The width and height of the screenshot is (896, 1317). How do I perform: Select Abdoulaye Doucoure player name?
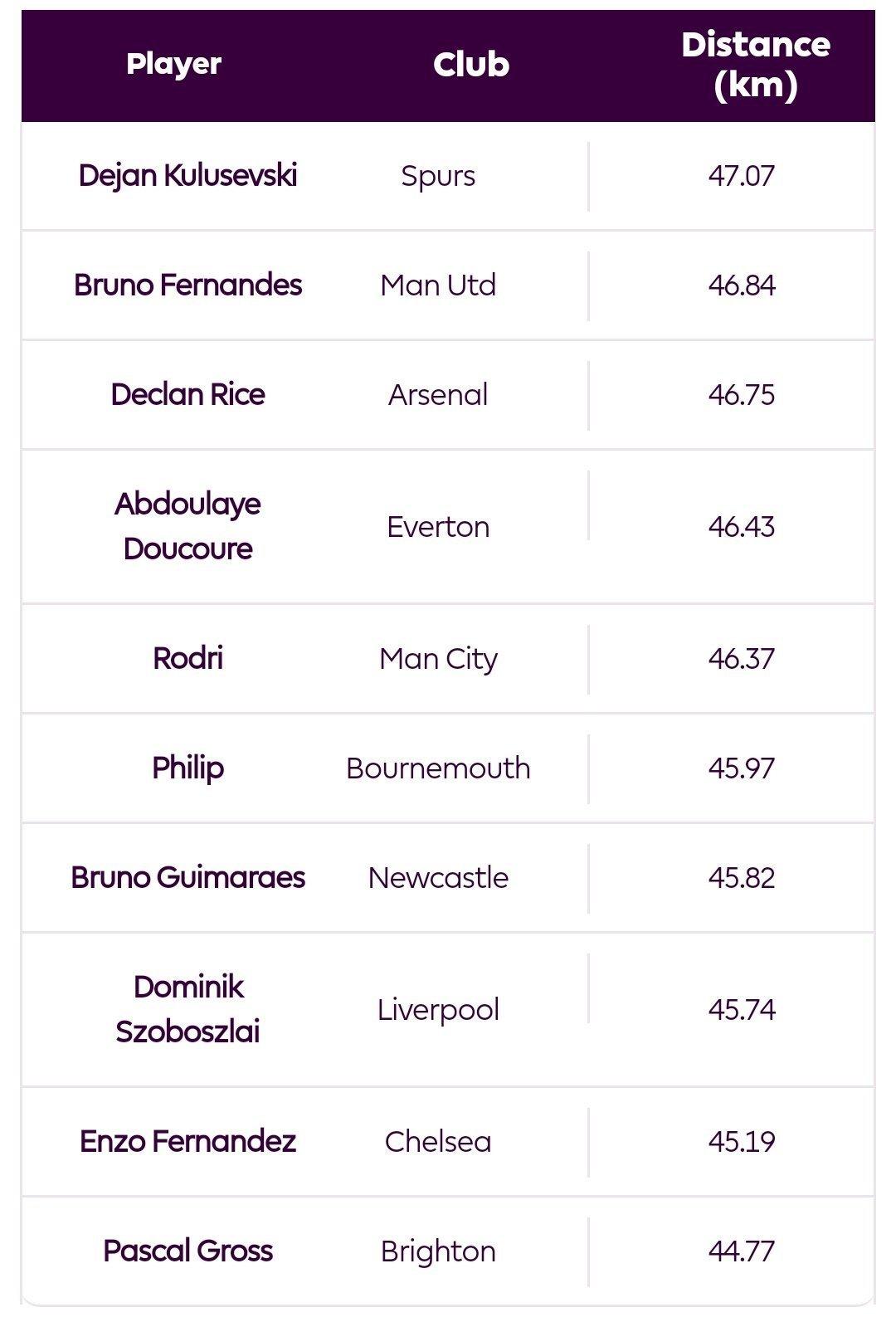coord(188,526)
